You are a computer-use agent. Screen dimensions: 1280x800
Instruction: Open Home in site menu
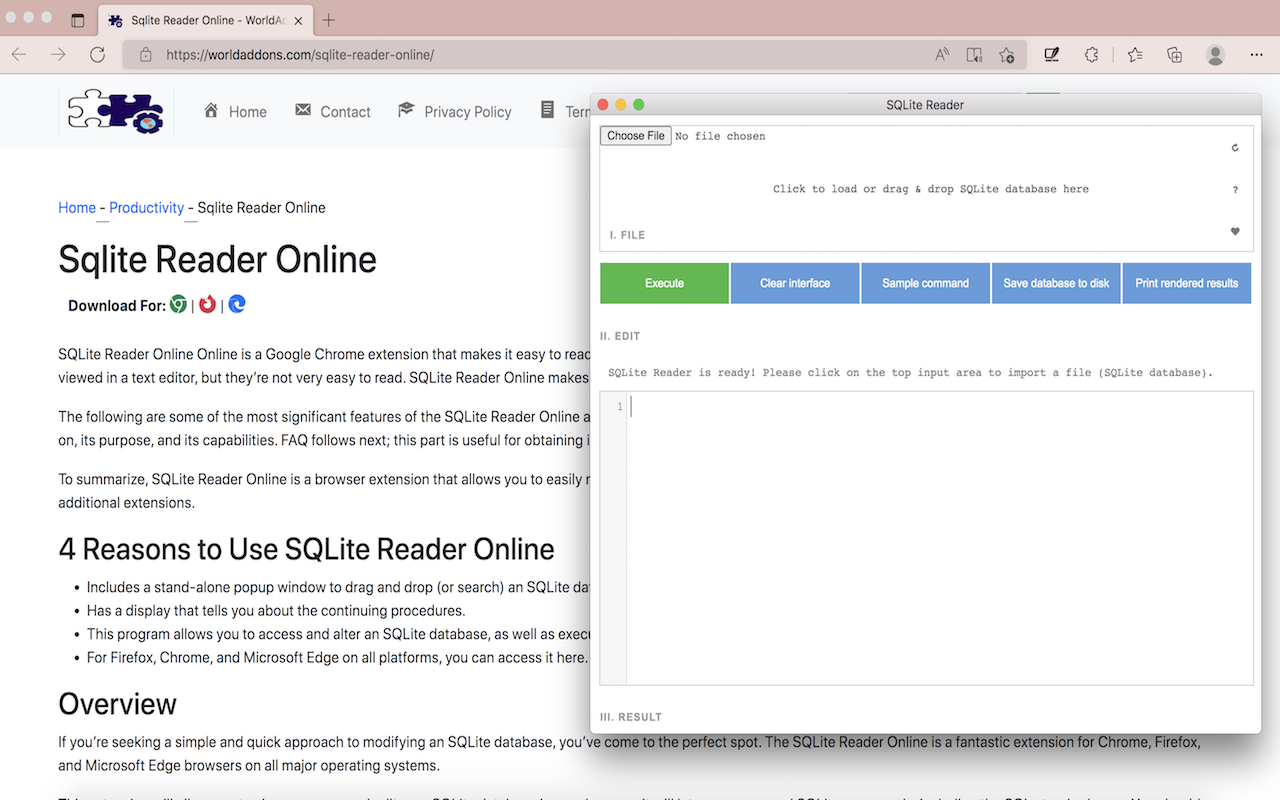tap(247, 112)
